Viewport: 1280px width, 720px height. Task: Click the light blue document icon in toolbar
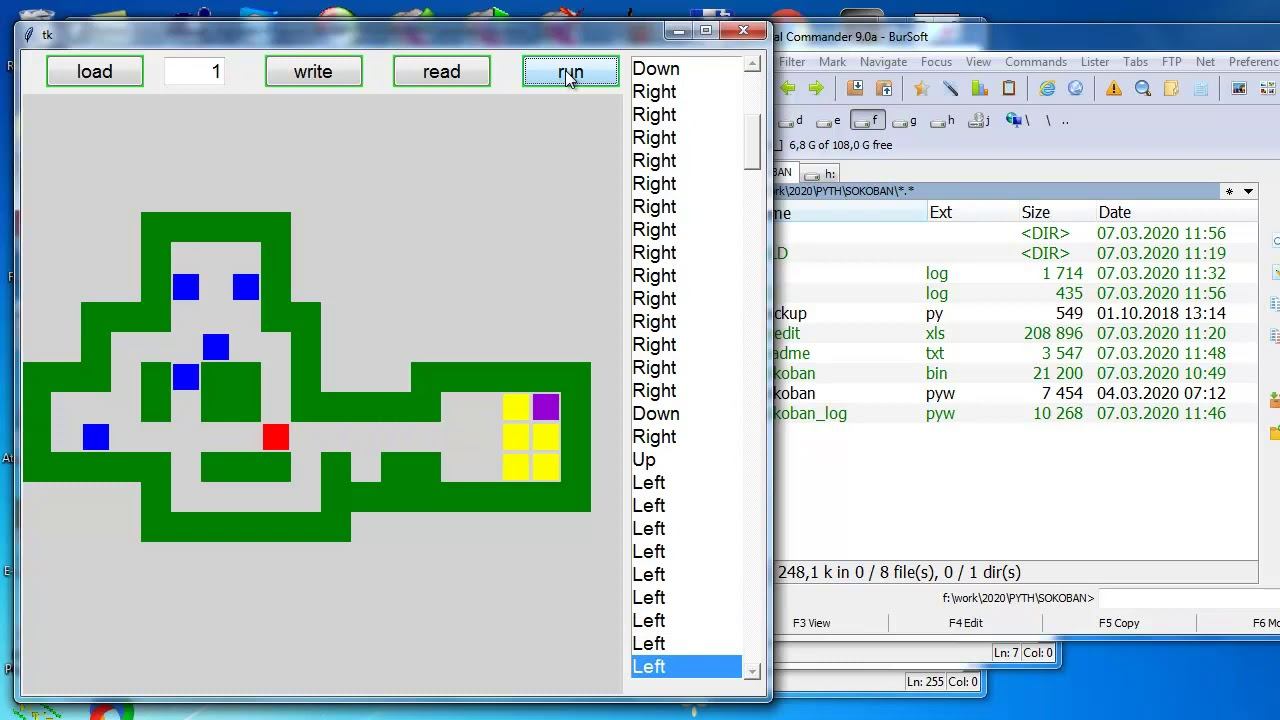click(x=1201, y=88)
